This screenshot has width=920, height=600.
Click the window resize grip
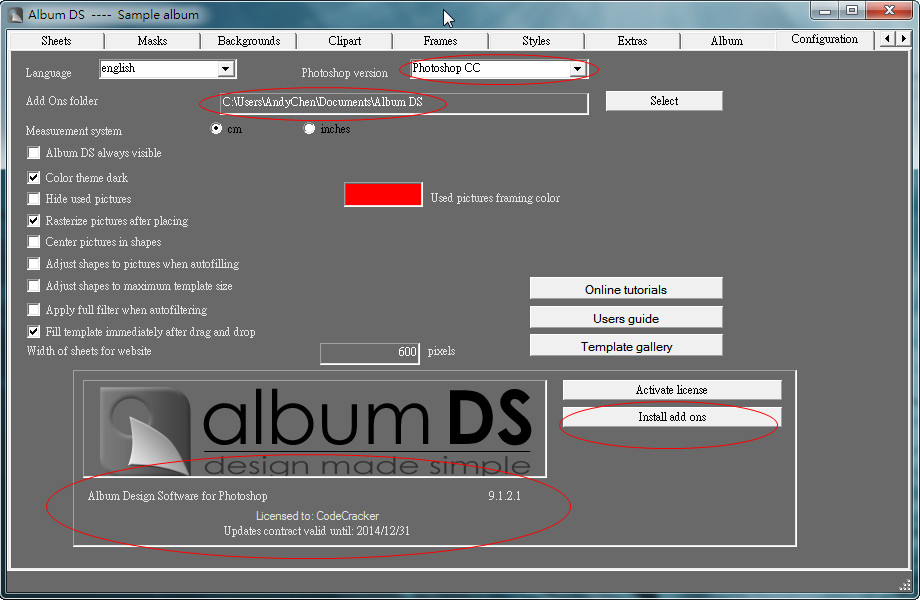[x=904, y=585]
